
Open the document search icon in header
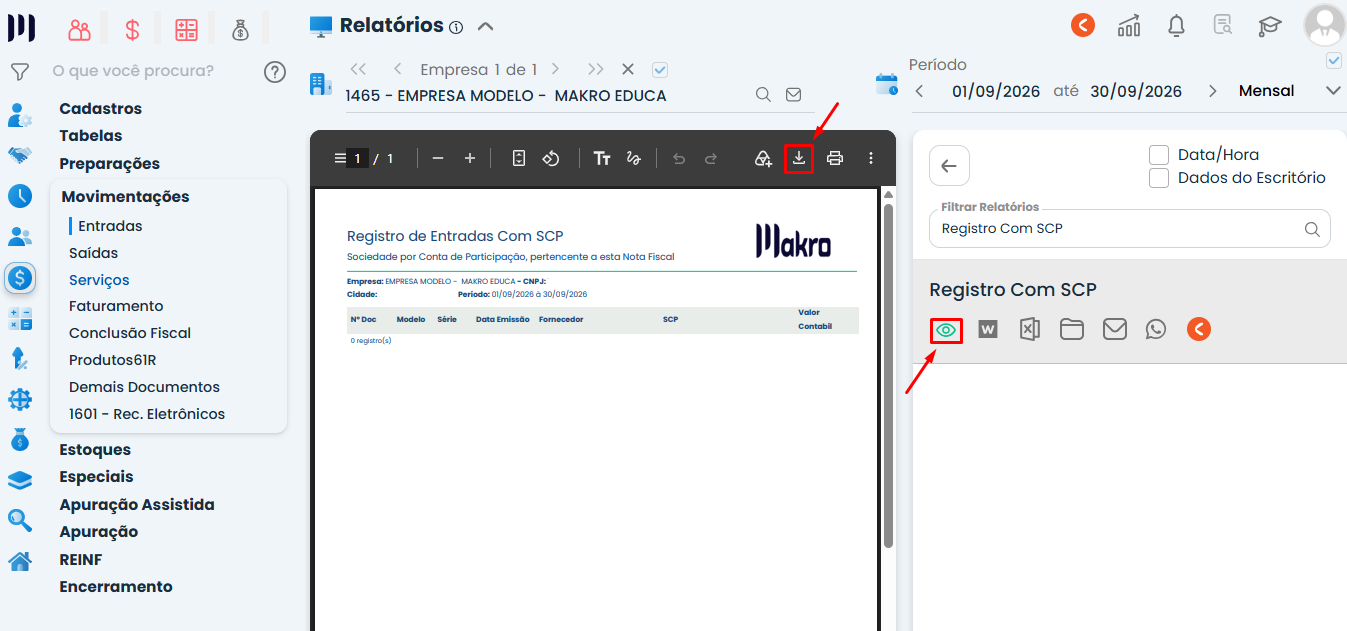coord(1223,25)
